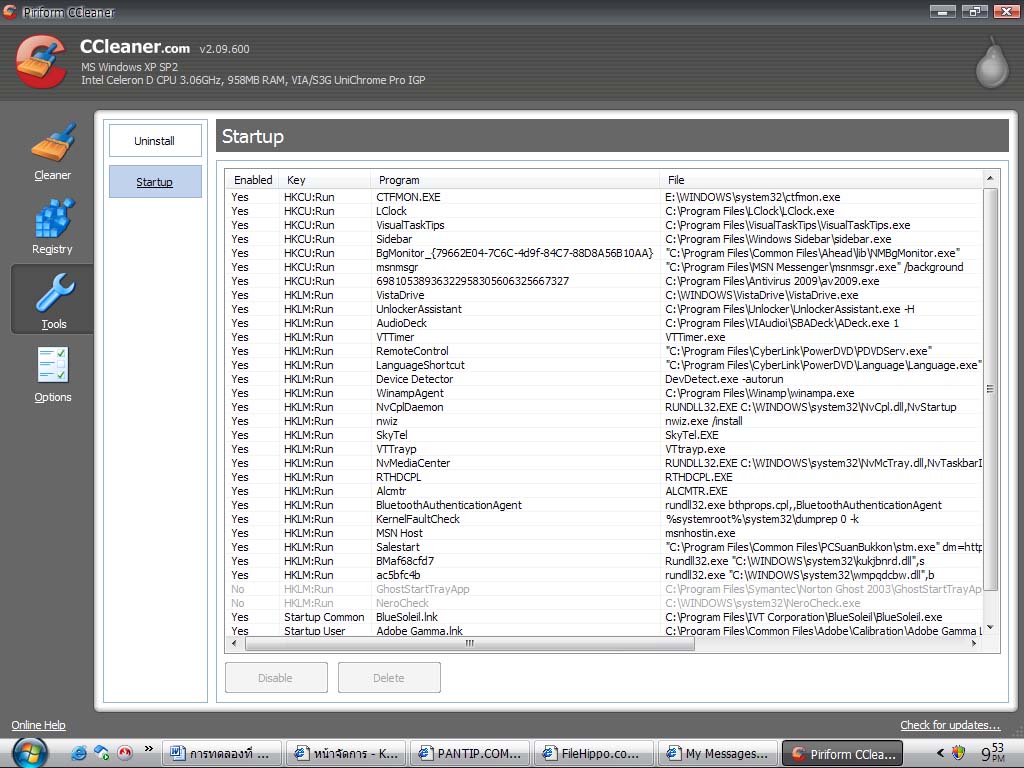Open the Word document taskbar button
The image size is (1024, 768).
click(221, 753)
